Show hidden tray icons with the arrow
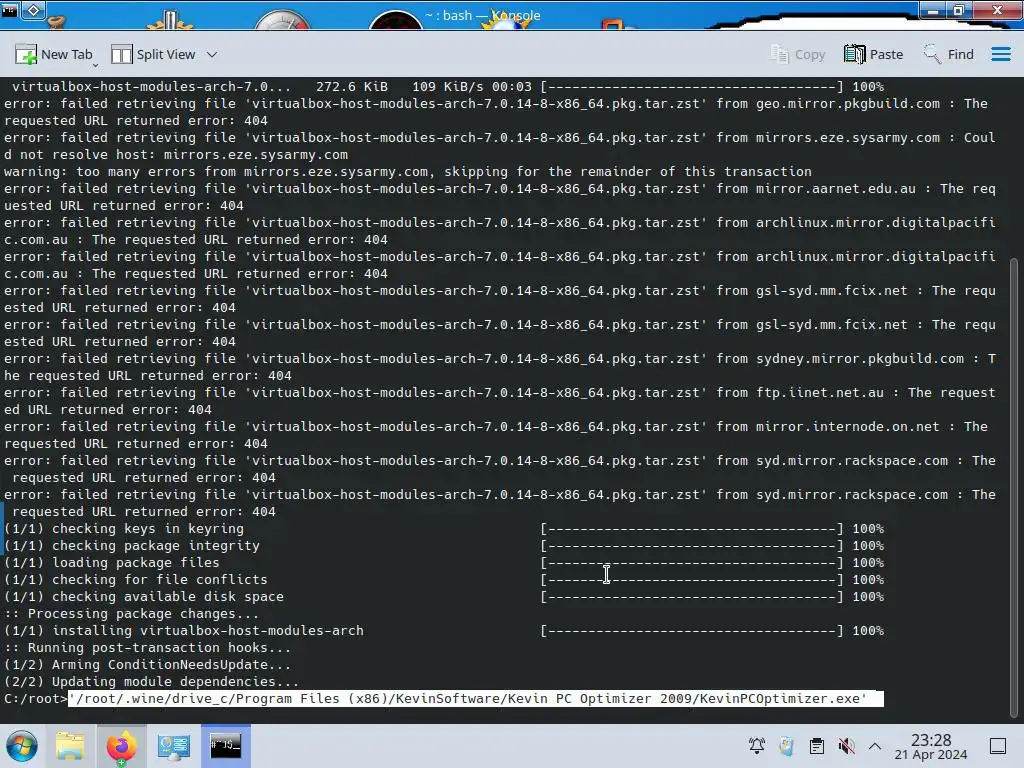 875,746
